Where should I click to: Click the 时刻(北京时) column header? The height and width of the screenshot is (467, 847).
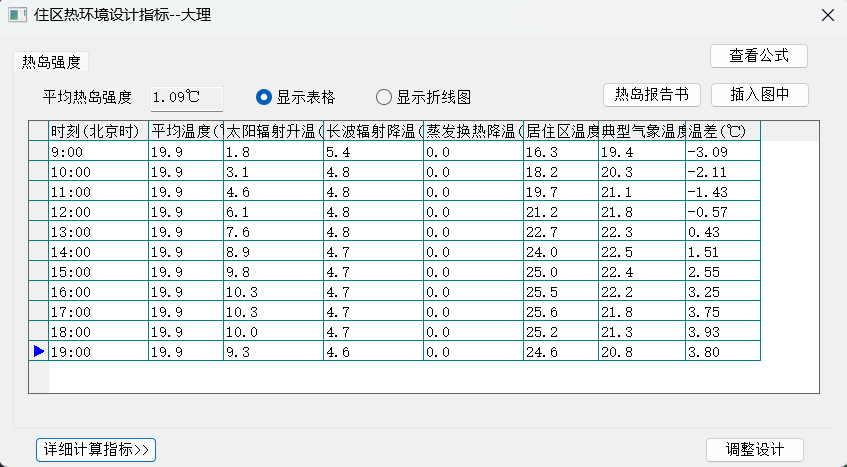98,131
